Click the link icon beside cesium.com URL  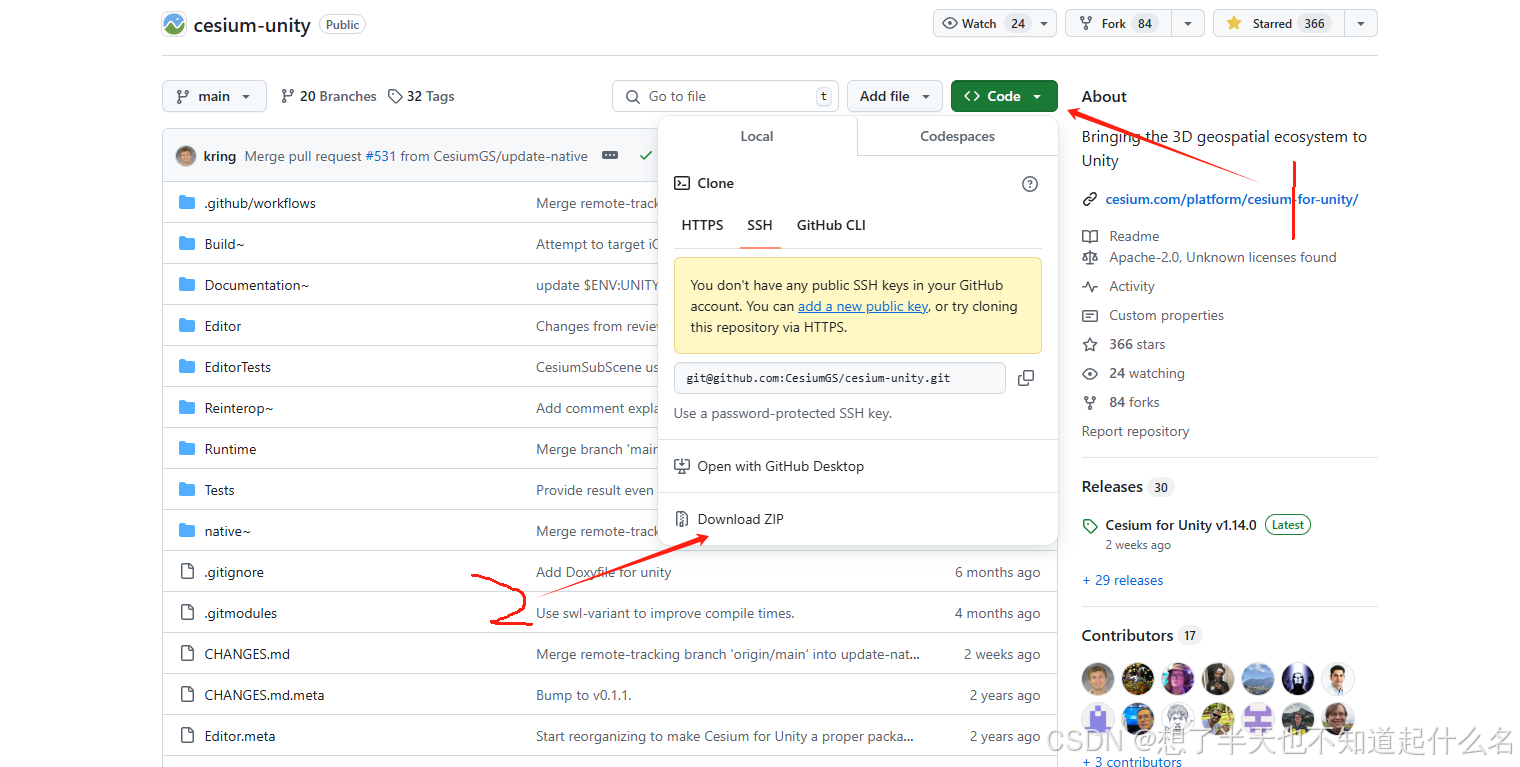[x=1090, y=199]
